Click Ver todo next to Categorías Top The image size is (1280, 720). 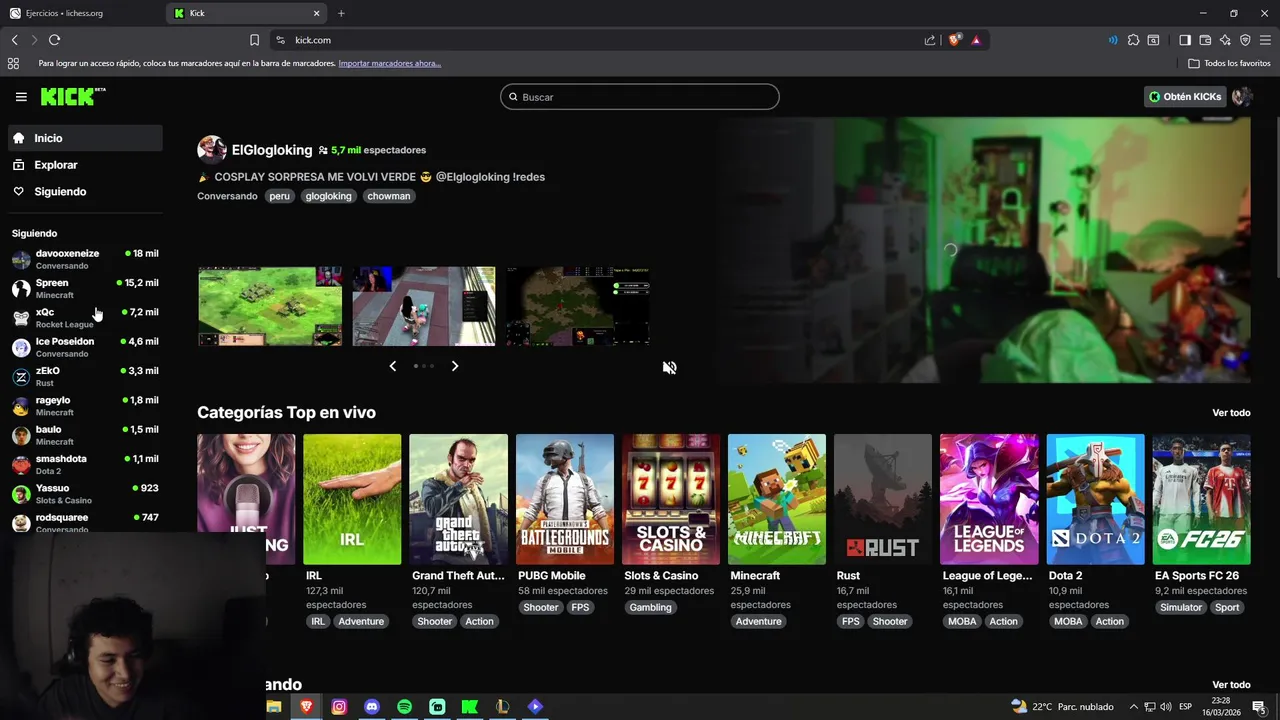[1231, 412]
